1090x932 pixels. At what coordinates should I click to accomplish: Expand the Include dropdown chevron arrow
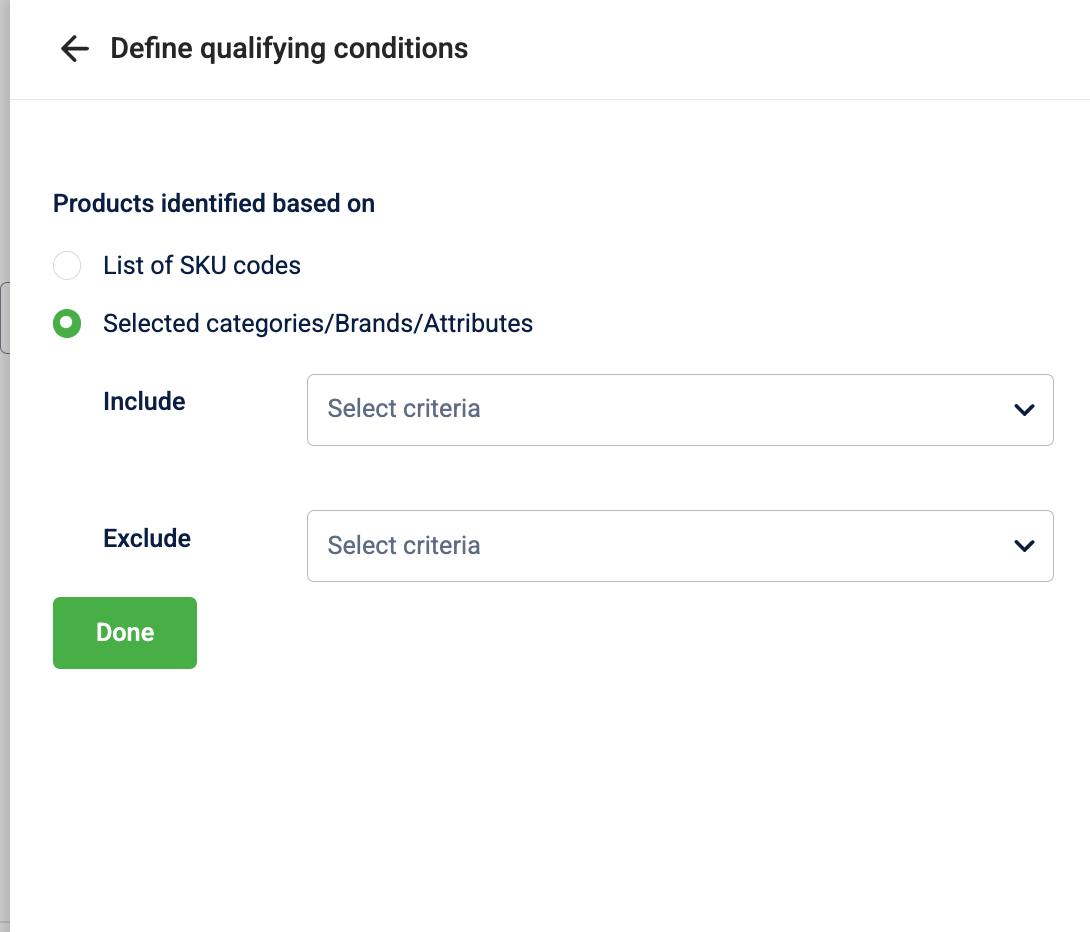click(1023, 410)
